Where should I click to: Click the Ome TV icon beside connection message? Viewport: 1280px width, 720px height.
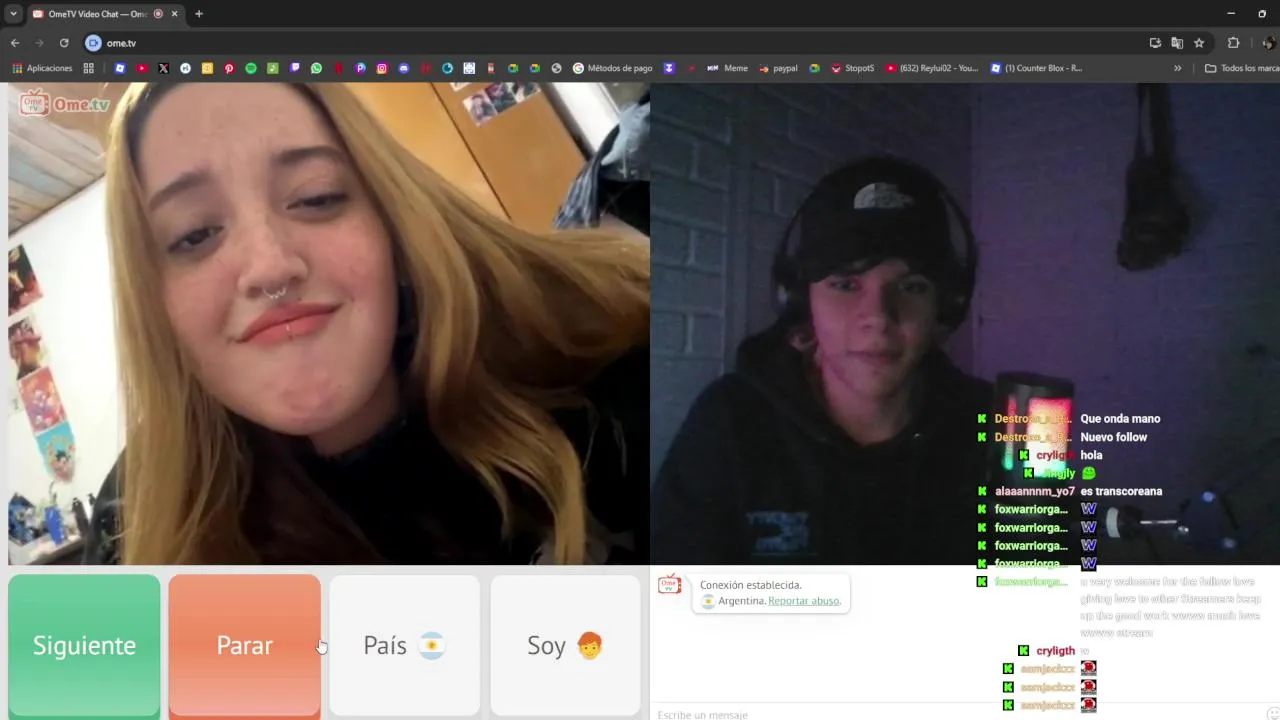(x=670, y=584)
